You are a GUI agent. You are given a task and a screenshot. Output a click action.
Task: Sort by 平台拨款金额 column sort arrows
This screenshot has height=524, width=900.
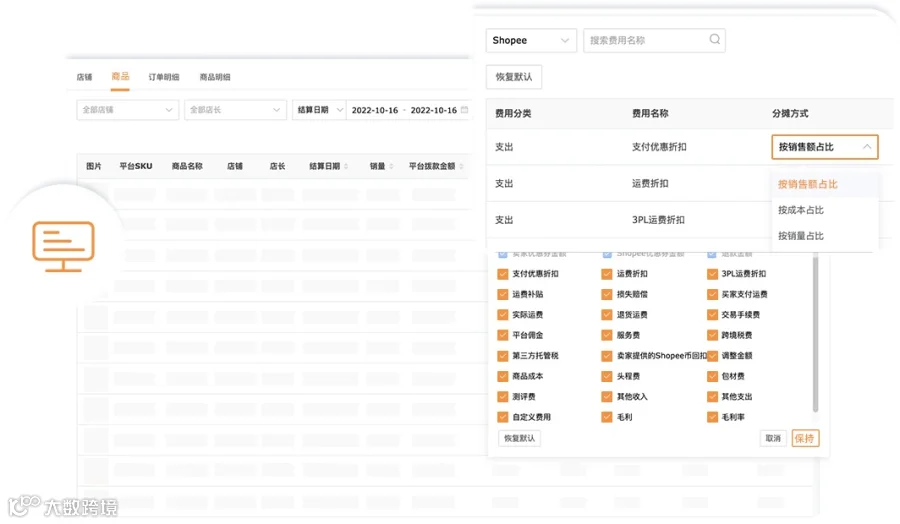tap(461, 166)
